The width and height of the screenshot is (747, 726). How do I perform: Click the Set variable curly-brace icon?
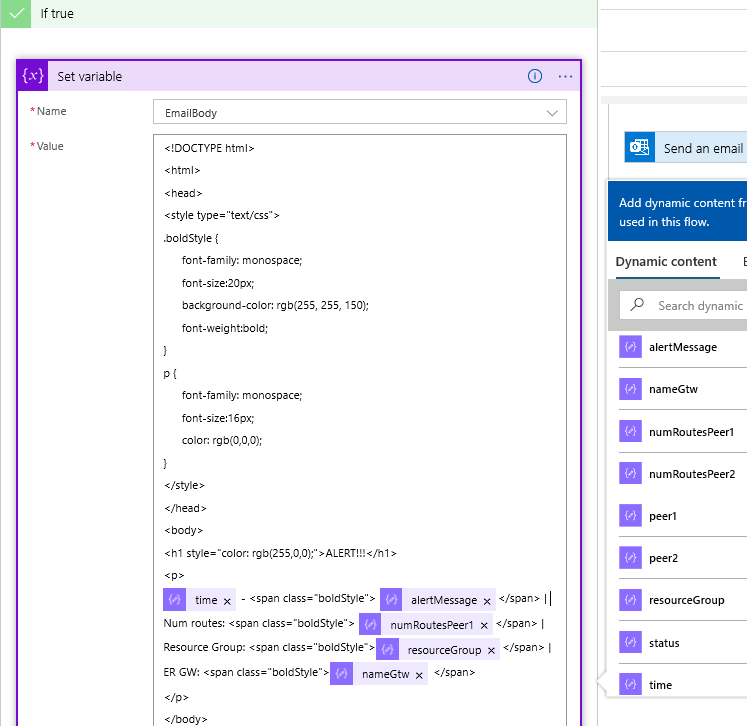(x=32, y=76)
